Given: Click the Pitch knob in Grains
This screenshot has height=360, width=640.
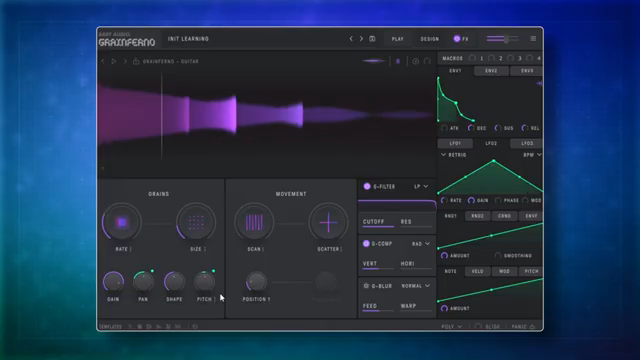Looking at the screenshot, I should coord(204,281).
